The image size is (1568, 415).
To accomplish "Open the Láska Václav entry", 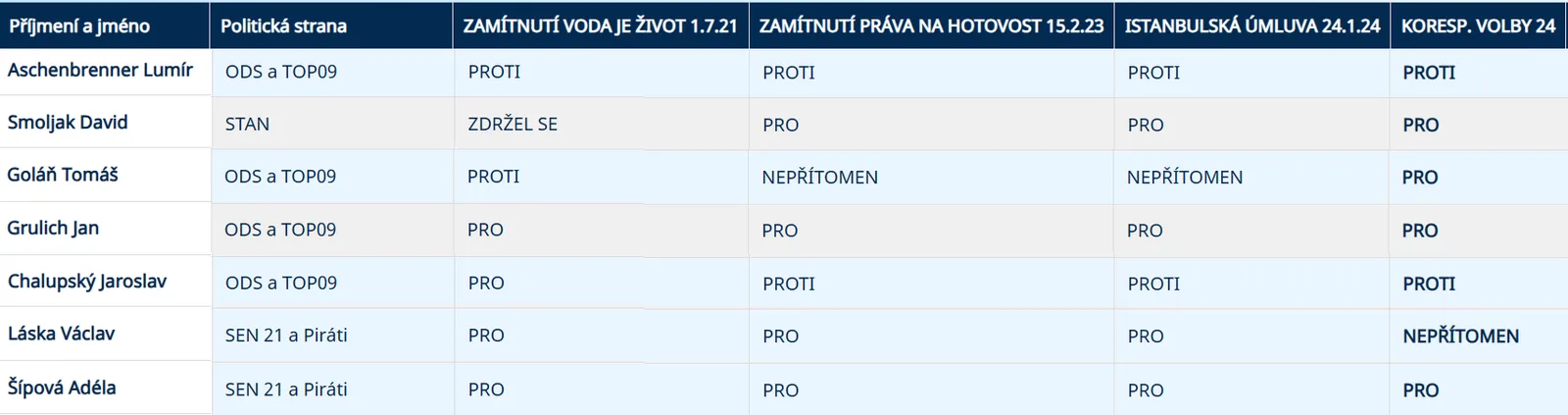I will 61,334.
